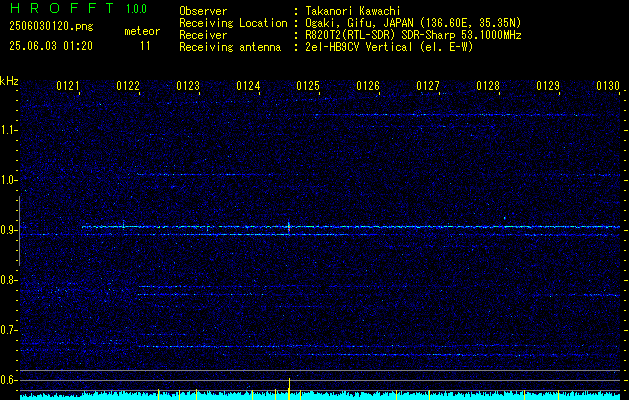Click the gray vertical range bar near 0.9 kHz
This screenshot has height=400, width=629.
coord(20,231)
